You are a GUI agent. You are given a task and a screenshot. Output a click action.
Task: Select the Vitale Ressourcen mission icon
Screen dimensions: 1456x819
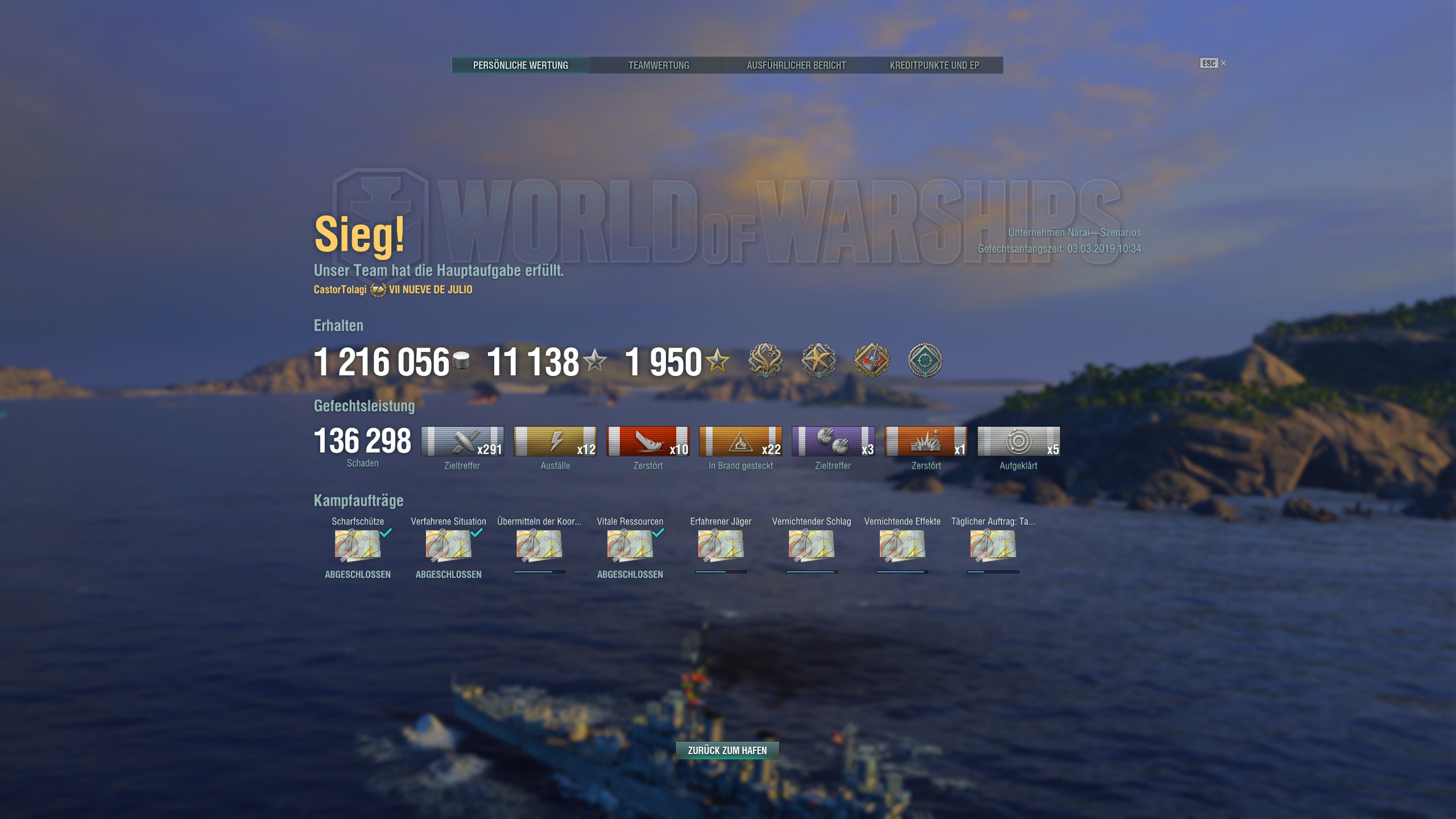pos(630,545)
